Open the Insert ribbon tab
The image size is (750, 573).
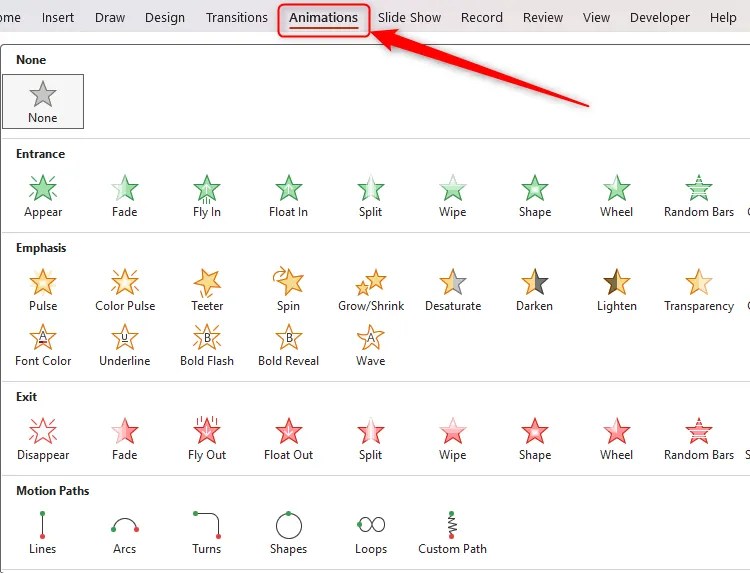pyautogui.click(x=58, y=18)
